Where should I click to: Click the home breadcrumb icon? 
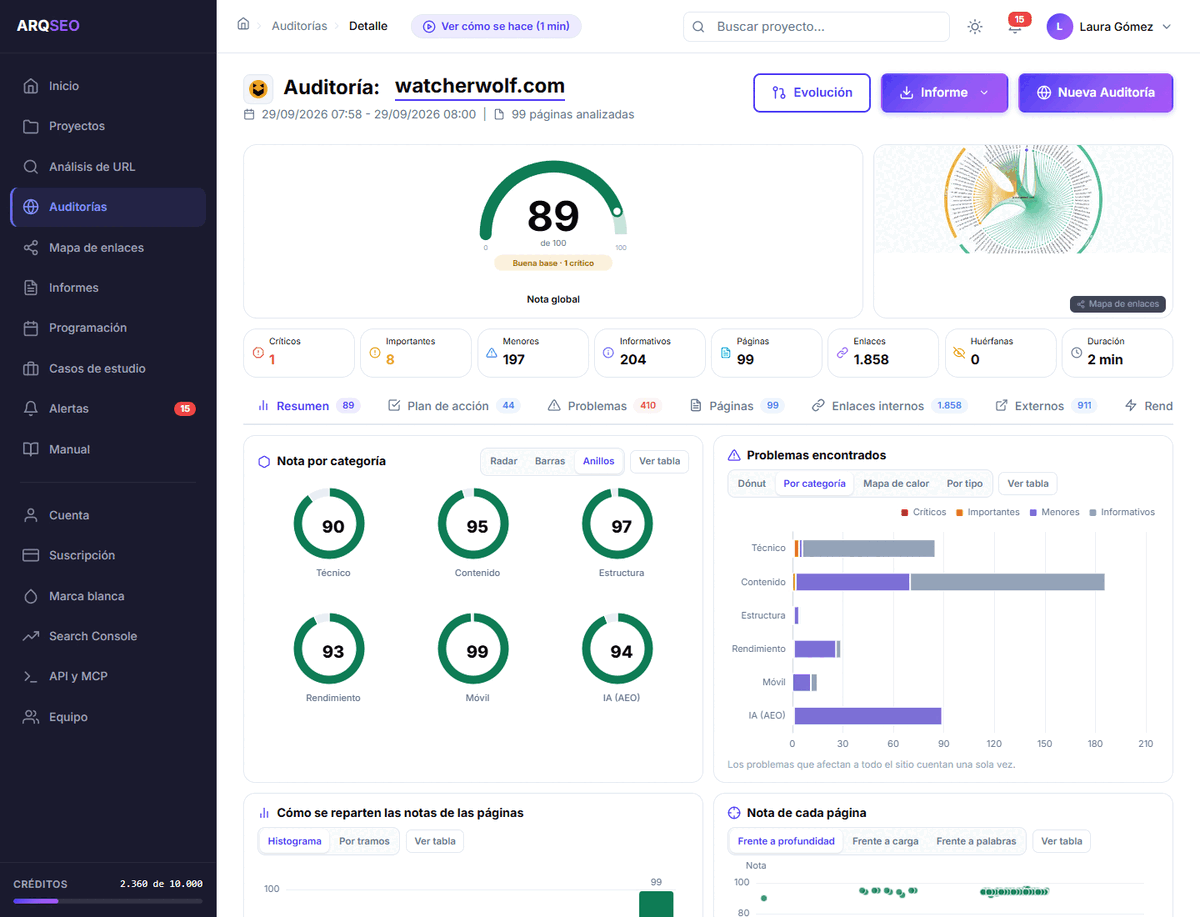tap(243, 25)
